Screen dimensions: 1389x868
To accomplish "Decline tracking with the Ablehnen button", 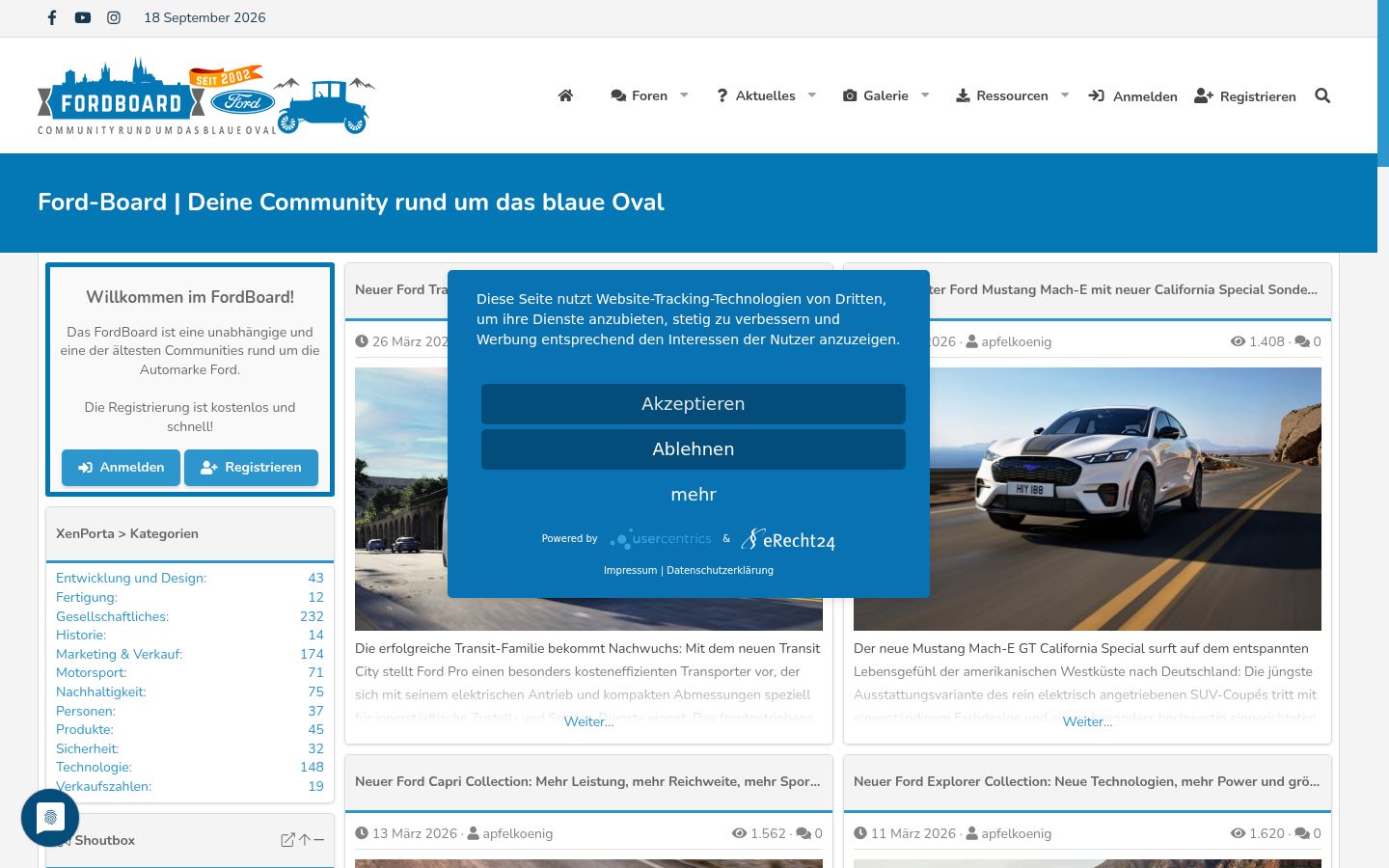I will 694,449.
